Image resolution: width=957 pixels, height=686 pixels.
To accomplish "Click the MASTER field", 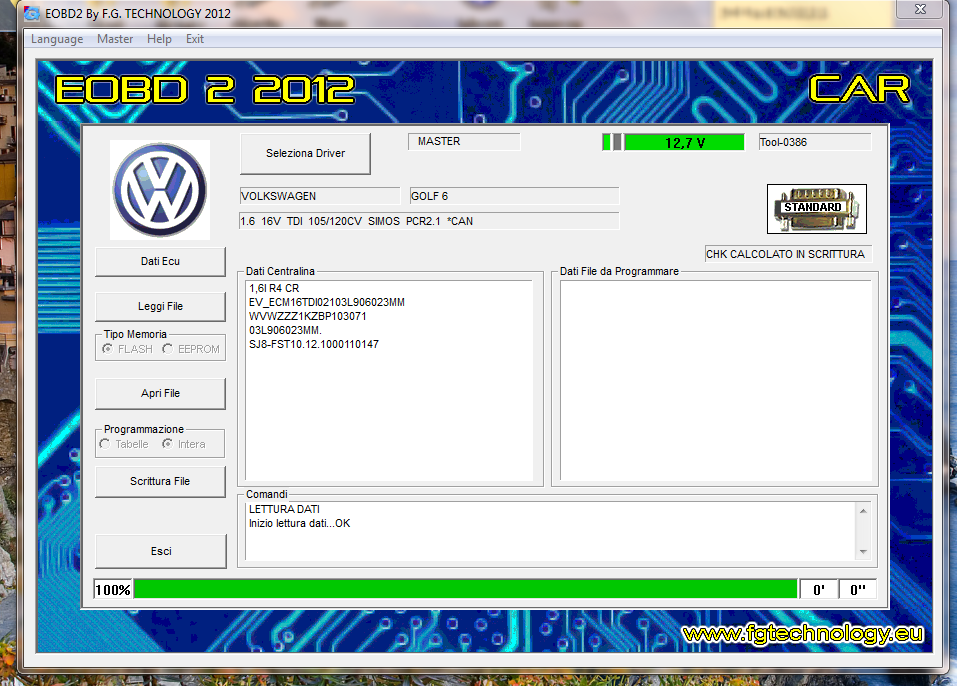I will pos(464,142).
